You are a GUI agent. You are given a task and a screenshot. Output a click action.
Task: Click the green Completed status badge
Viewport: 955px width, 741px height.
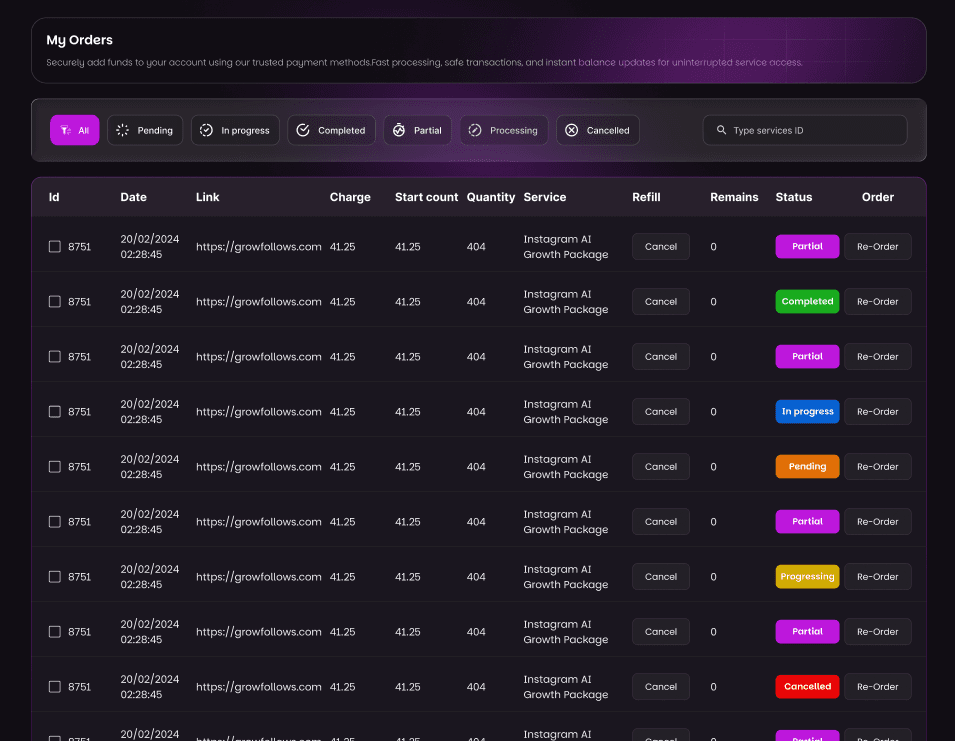(807, 301)
